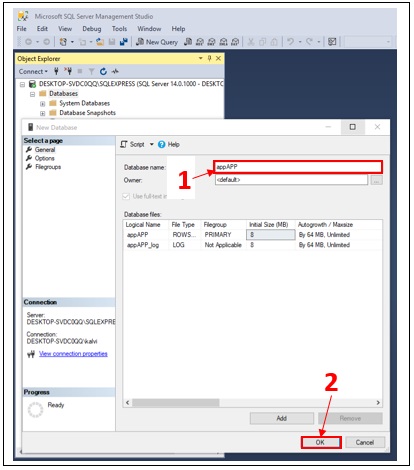The image size is (414, 470).
Task: Click the Add button for database files
Action: pos(282,418)
